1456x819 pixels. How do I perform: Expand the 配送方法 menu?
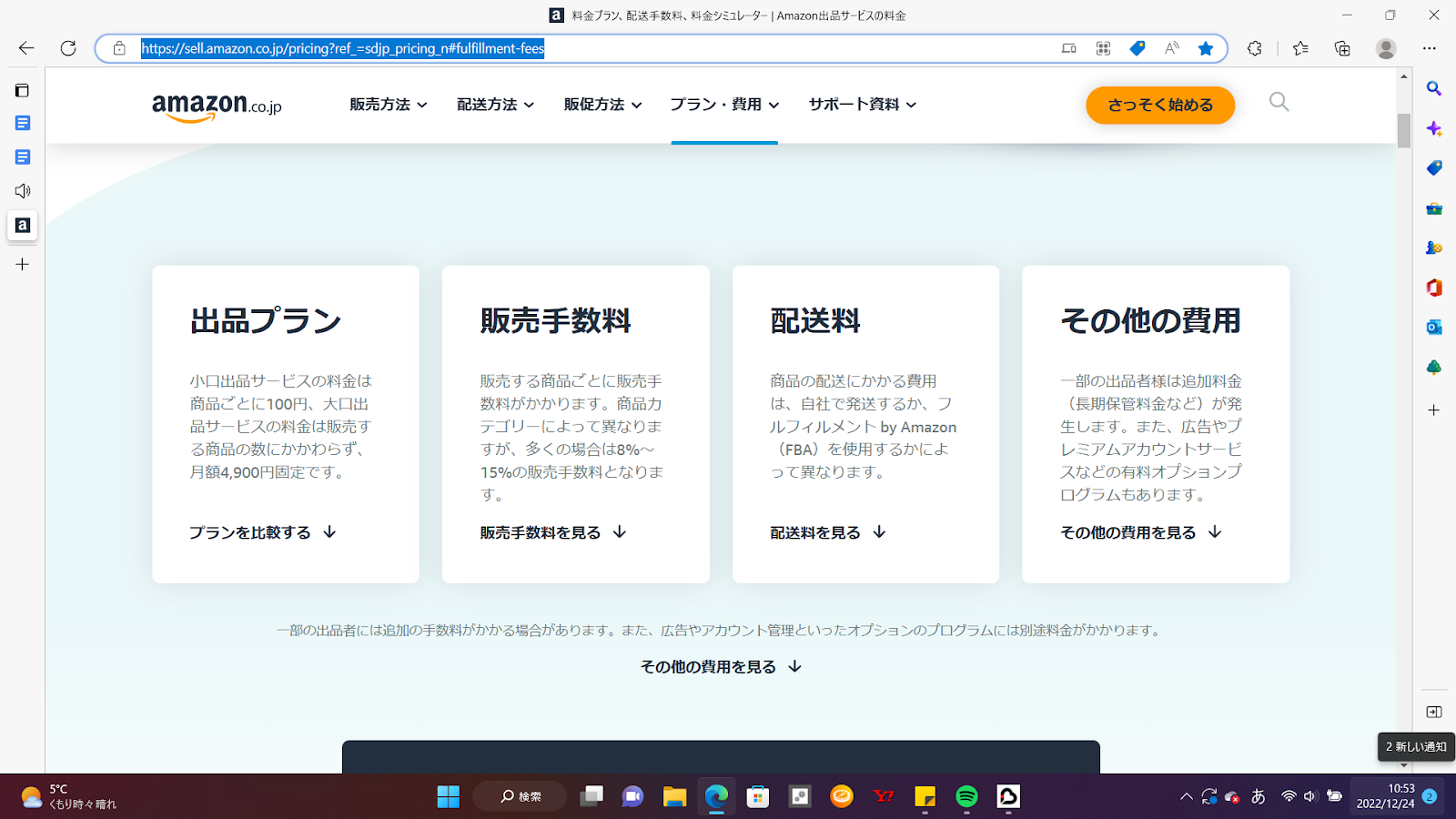pos(495,105)
